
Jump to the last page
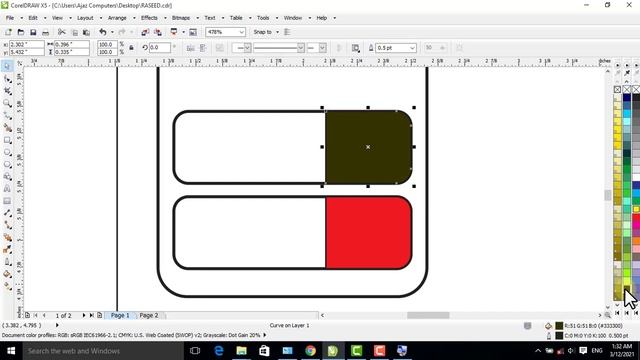coord(91,316)
